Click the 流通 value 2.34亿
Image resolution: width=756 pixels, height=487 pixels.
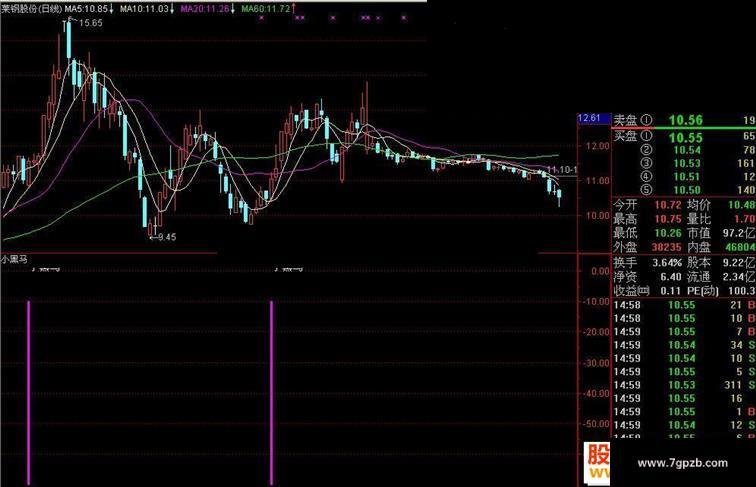739,277
